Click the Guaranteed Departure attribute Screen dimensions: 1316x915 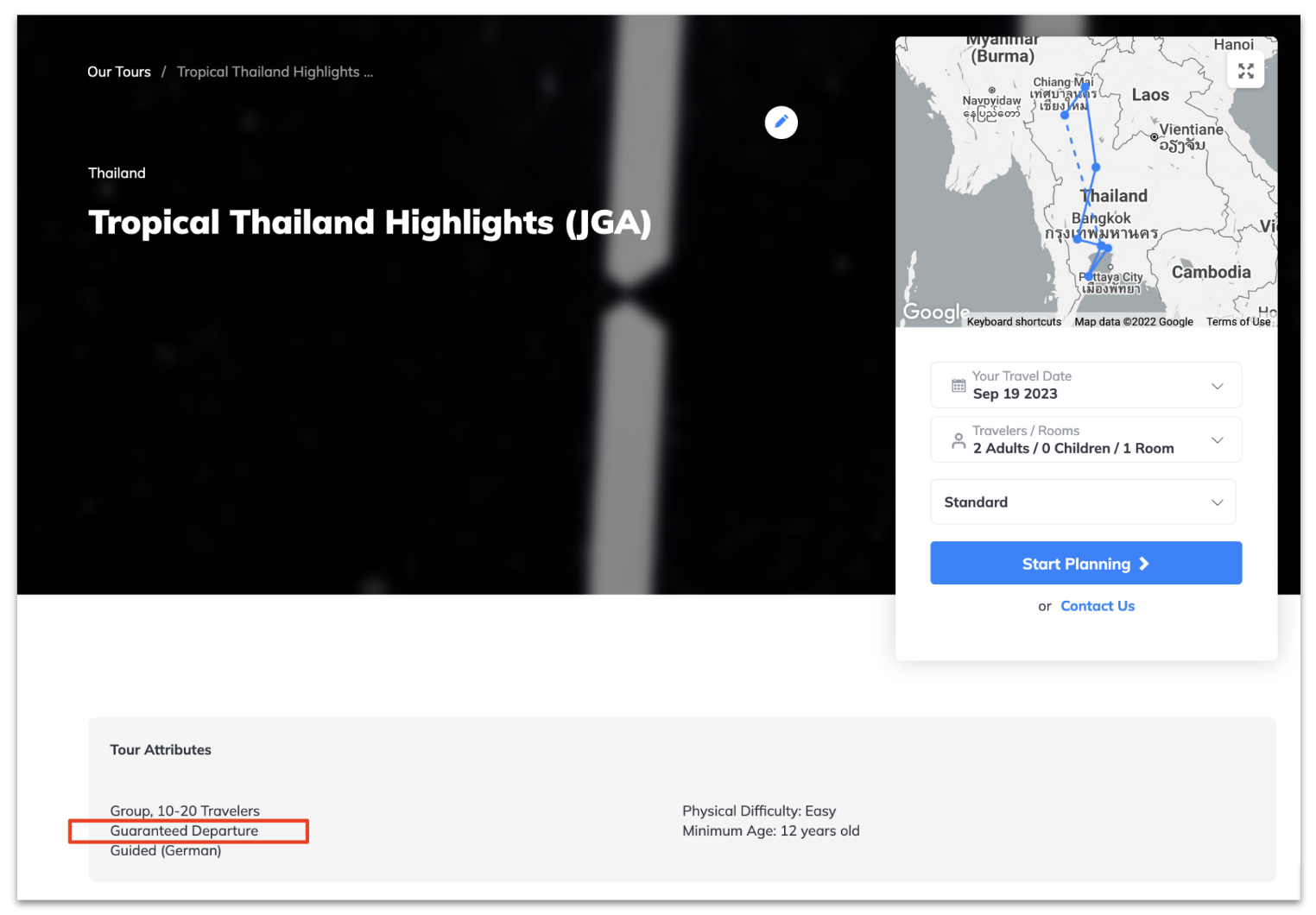(184, 830)
